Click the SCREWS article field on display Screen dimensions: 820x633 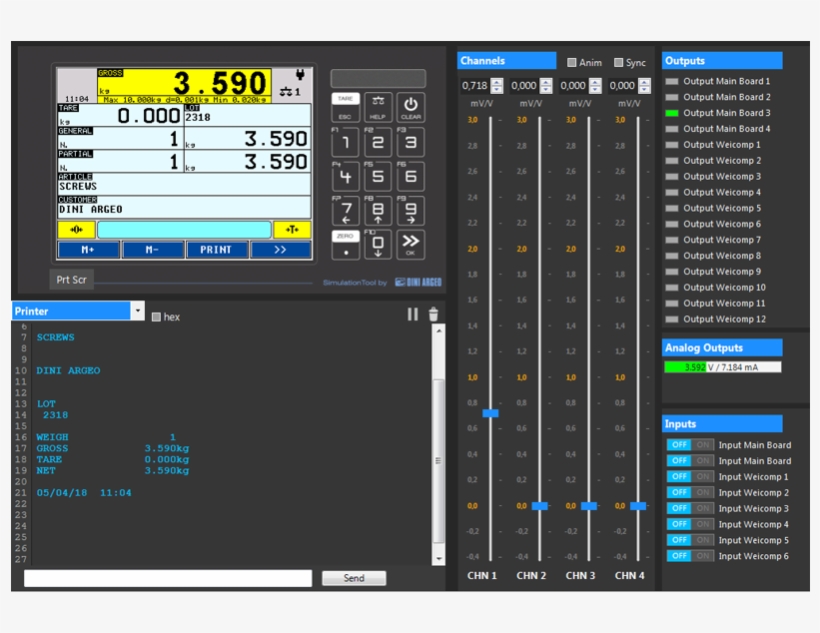tap(184, 184)
